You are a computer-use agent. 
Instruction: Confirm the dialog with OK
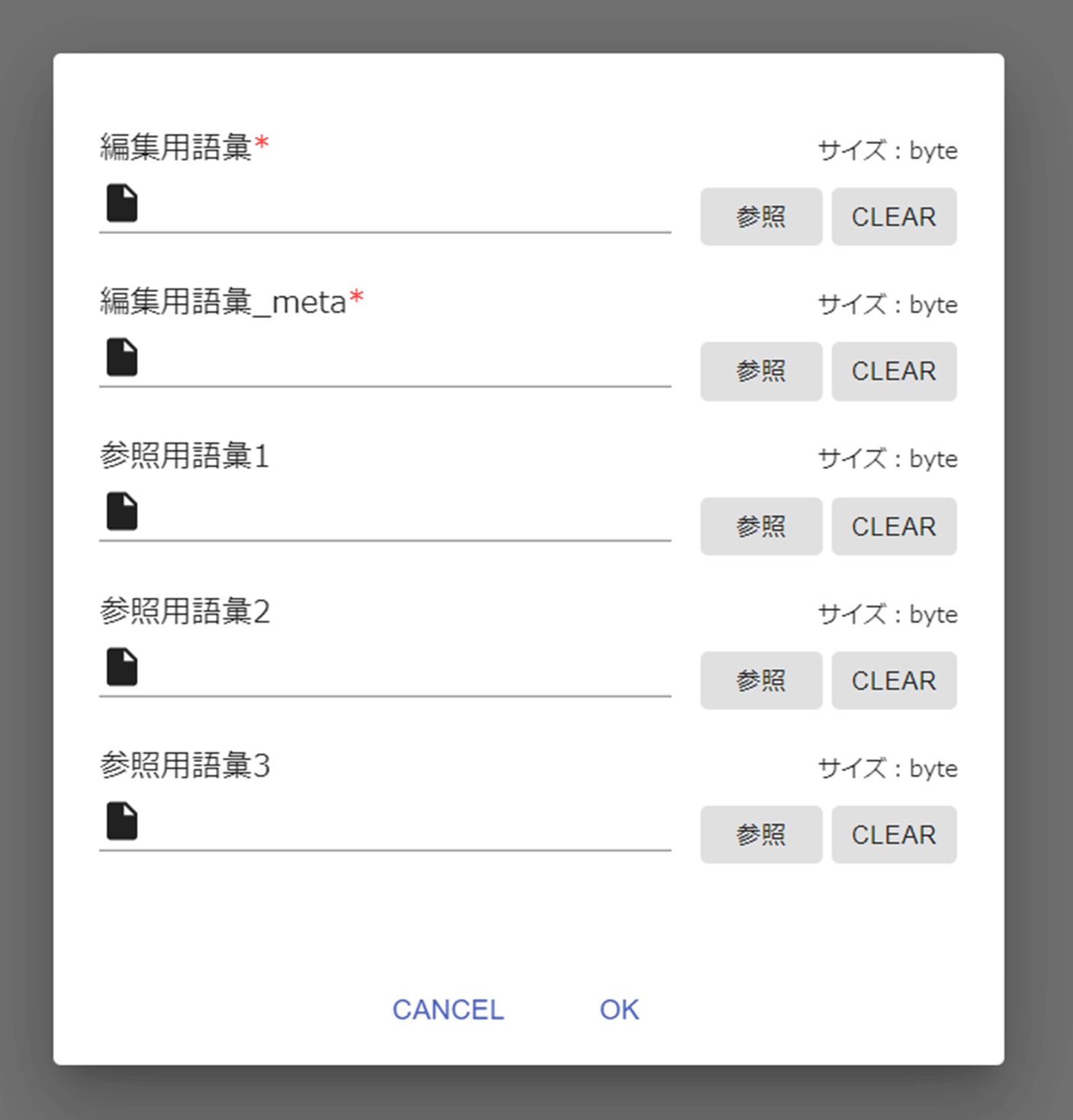[x=619, y=1009]
